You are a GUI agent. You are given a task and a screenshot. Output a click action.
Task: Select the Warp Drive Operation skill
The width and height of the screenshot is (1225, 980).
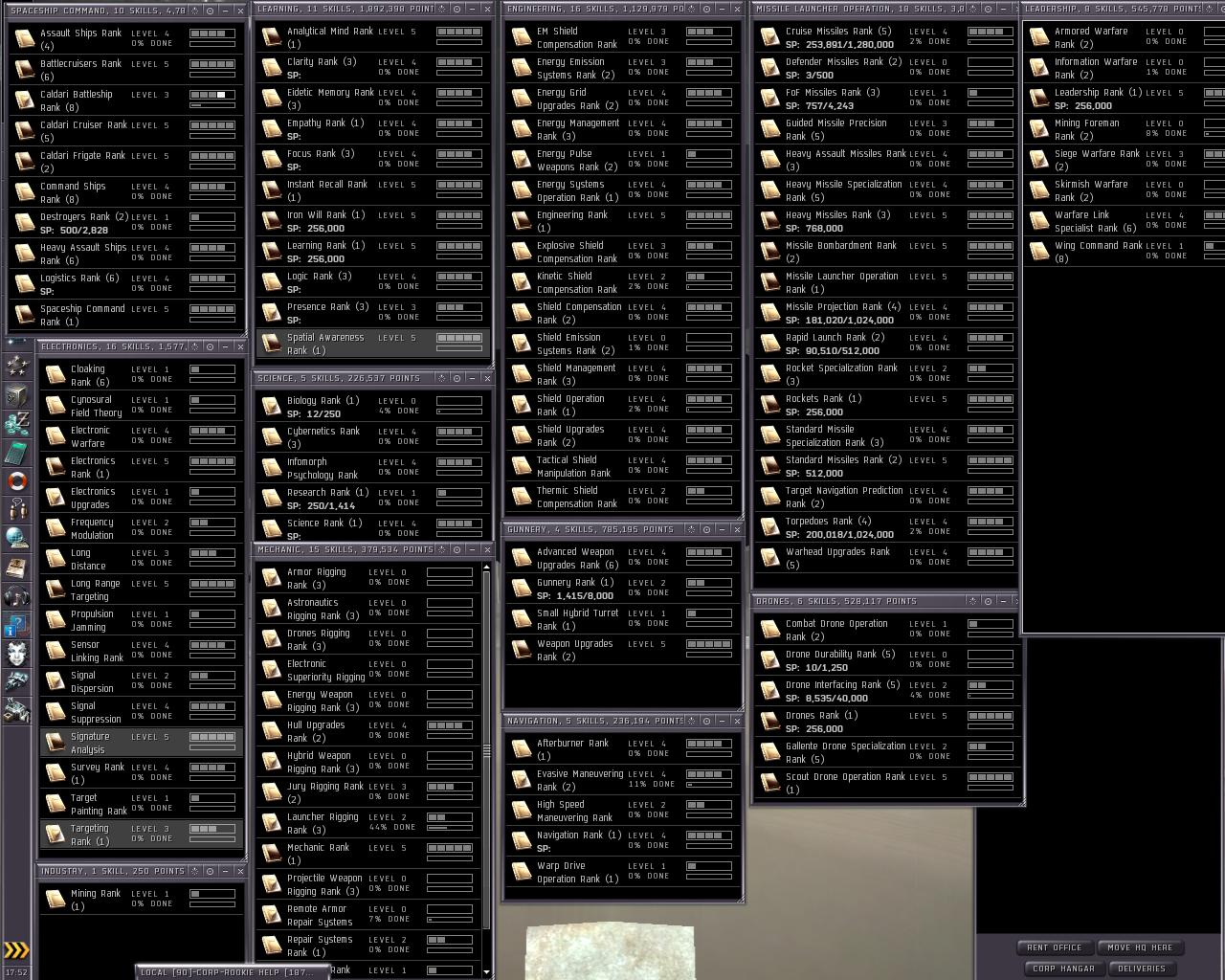622,872
